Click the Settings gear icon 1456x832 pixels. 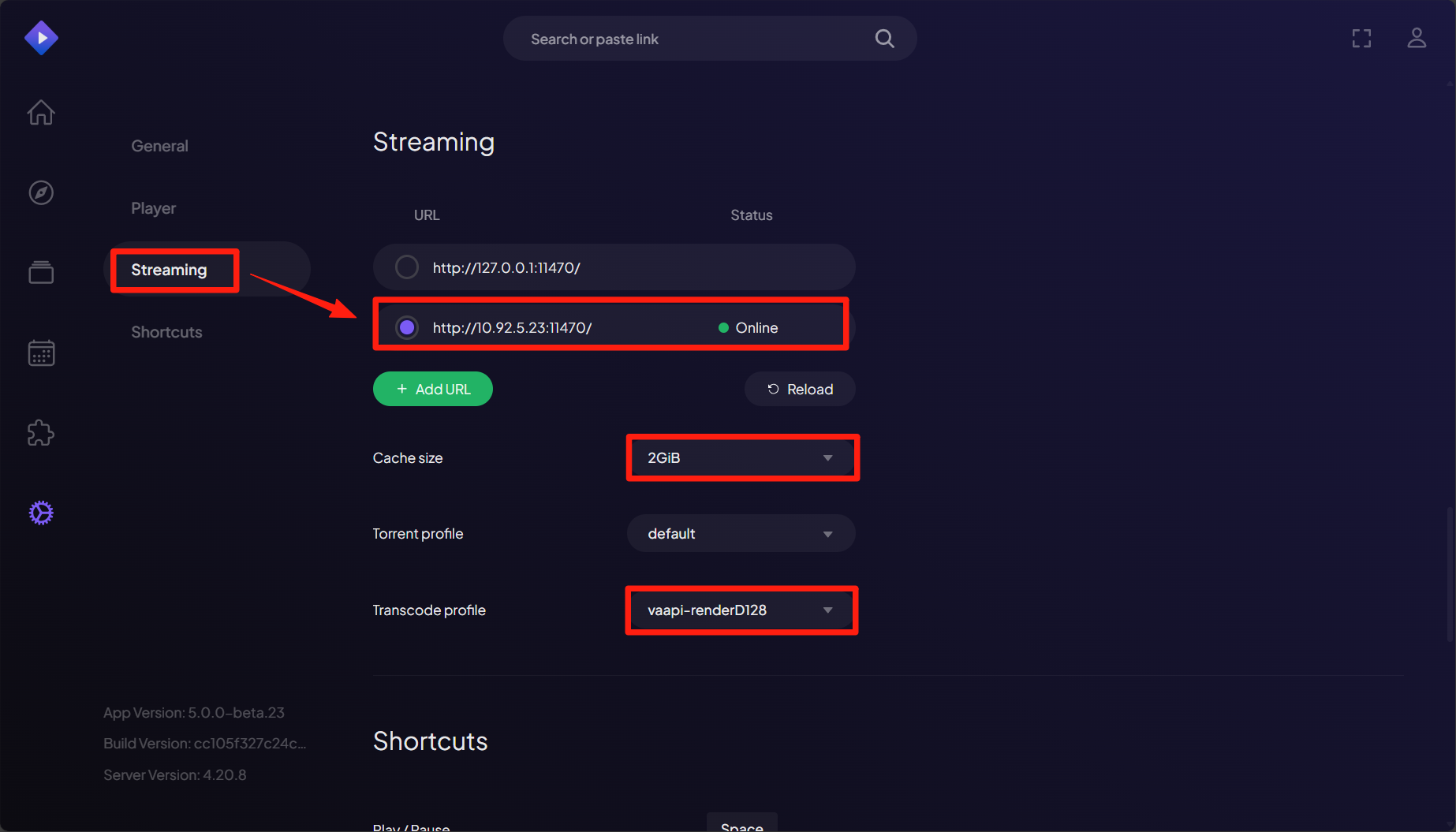(41, 513)
